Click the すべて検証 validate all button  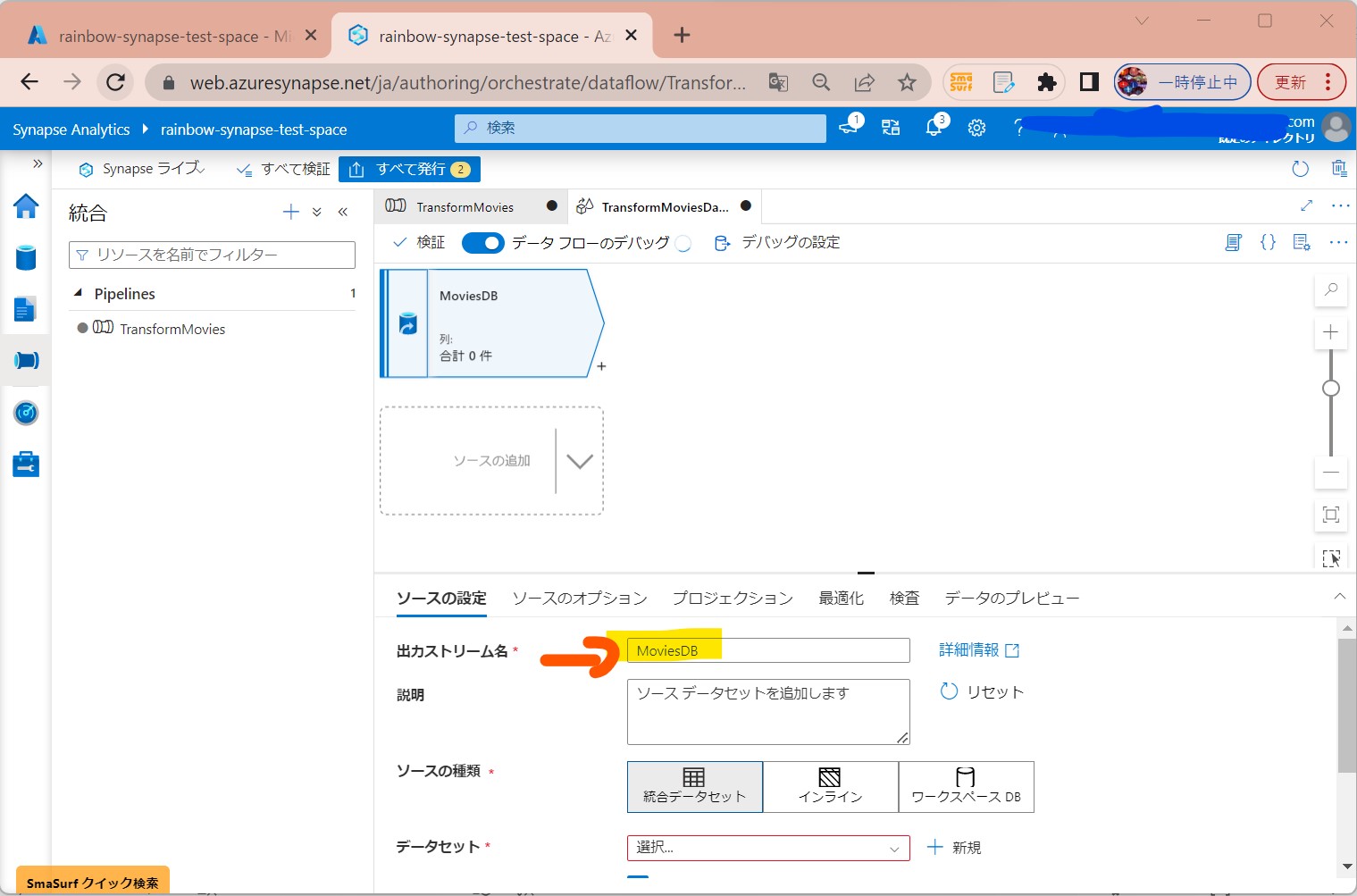click(x=283, y=169)
